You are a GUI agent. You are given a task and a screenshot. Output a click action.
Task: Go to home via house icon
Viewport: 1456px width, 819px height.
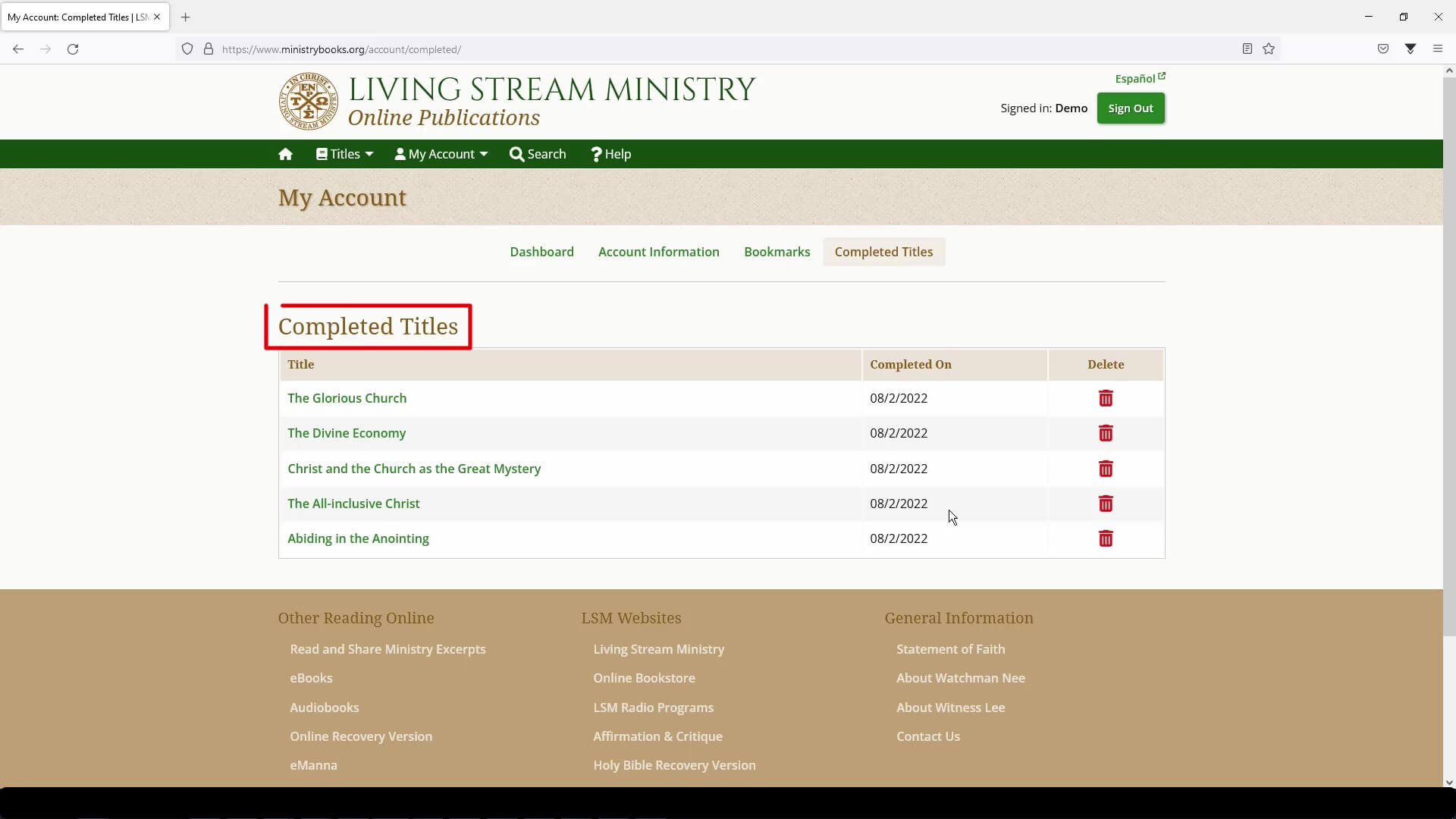point(285,154)
